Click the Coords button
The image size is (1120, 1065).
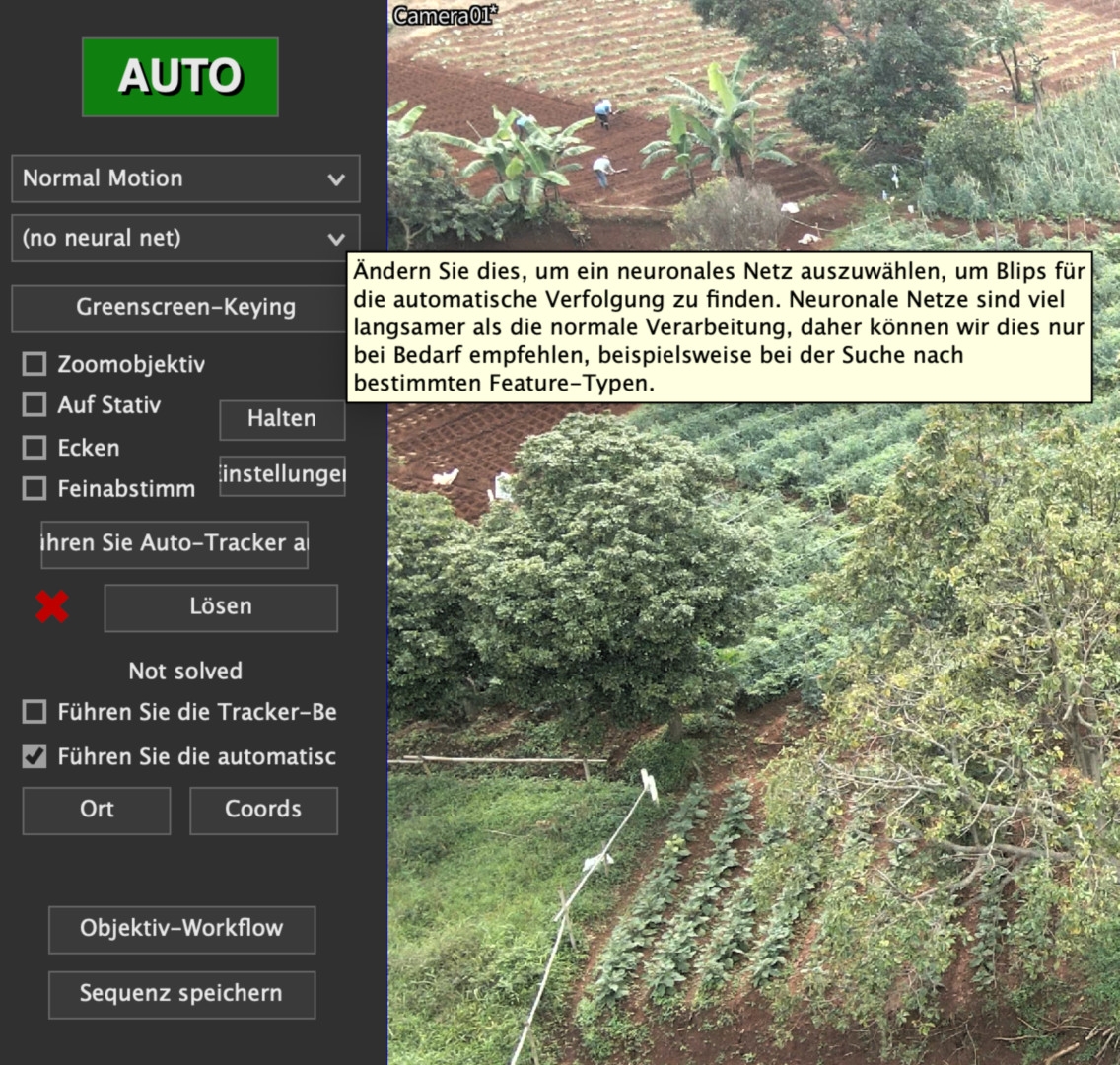pyautogui.click(x=263, y=810)
